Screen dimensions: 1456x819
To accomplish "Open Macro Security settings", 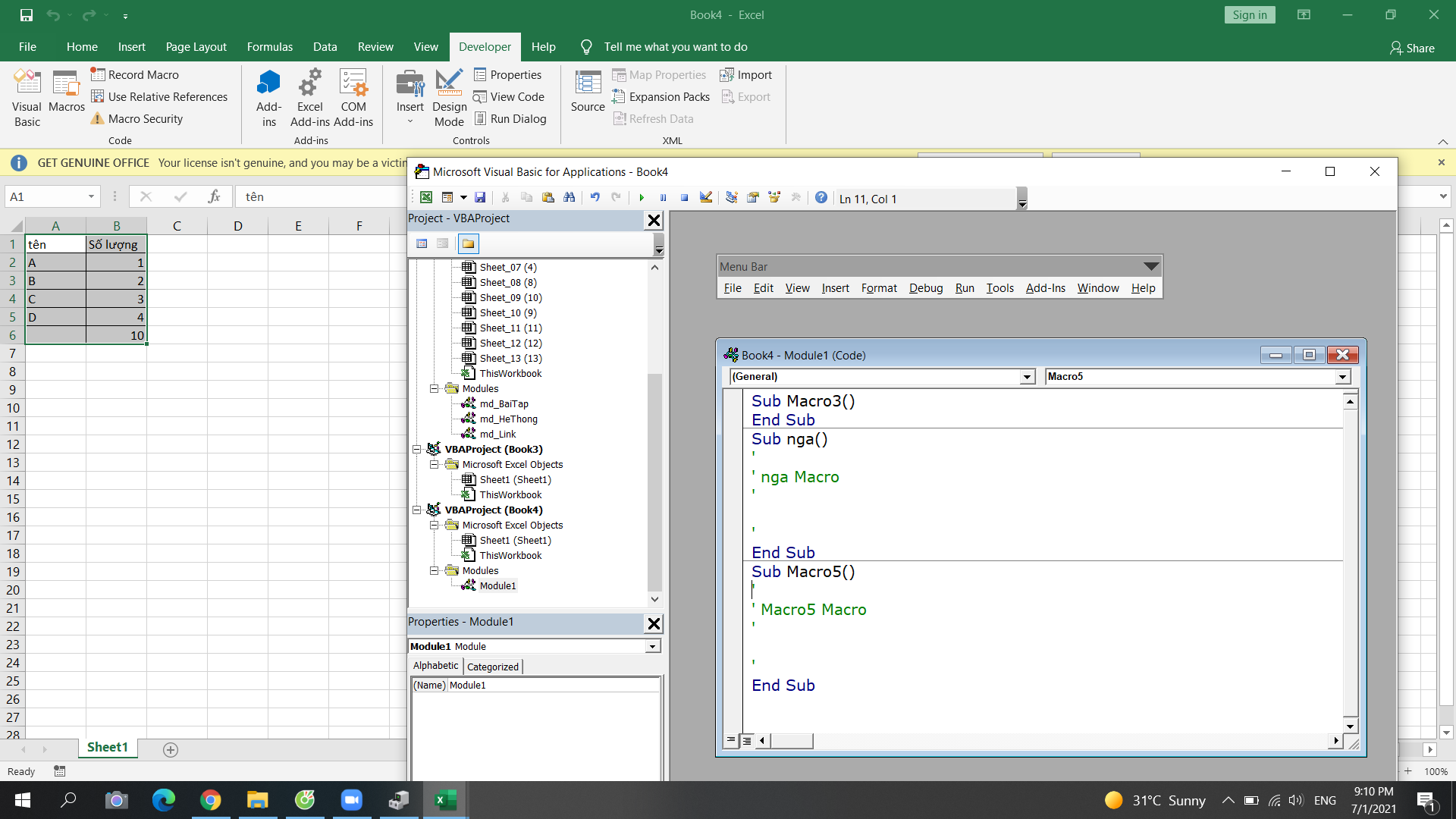I will pyautogui.click(x=137, y=118).
